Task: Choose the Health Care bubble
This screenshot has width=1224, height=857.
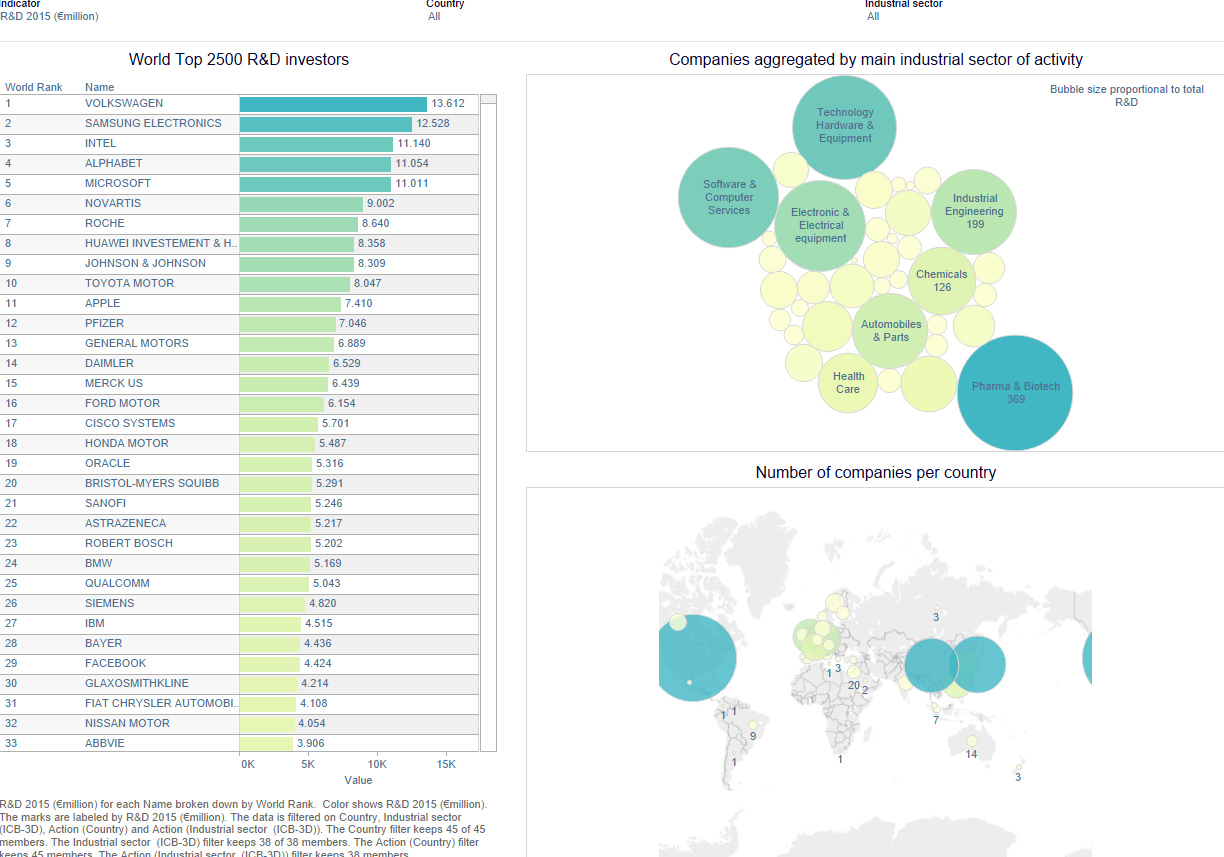Action: pyautogui.click(x=848, y=383)
